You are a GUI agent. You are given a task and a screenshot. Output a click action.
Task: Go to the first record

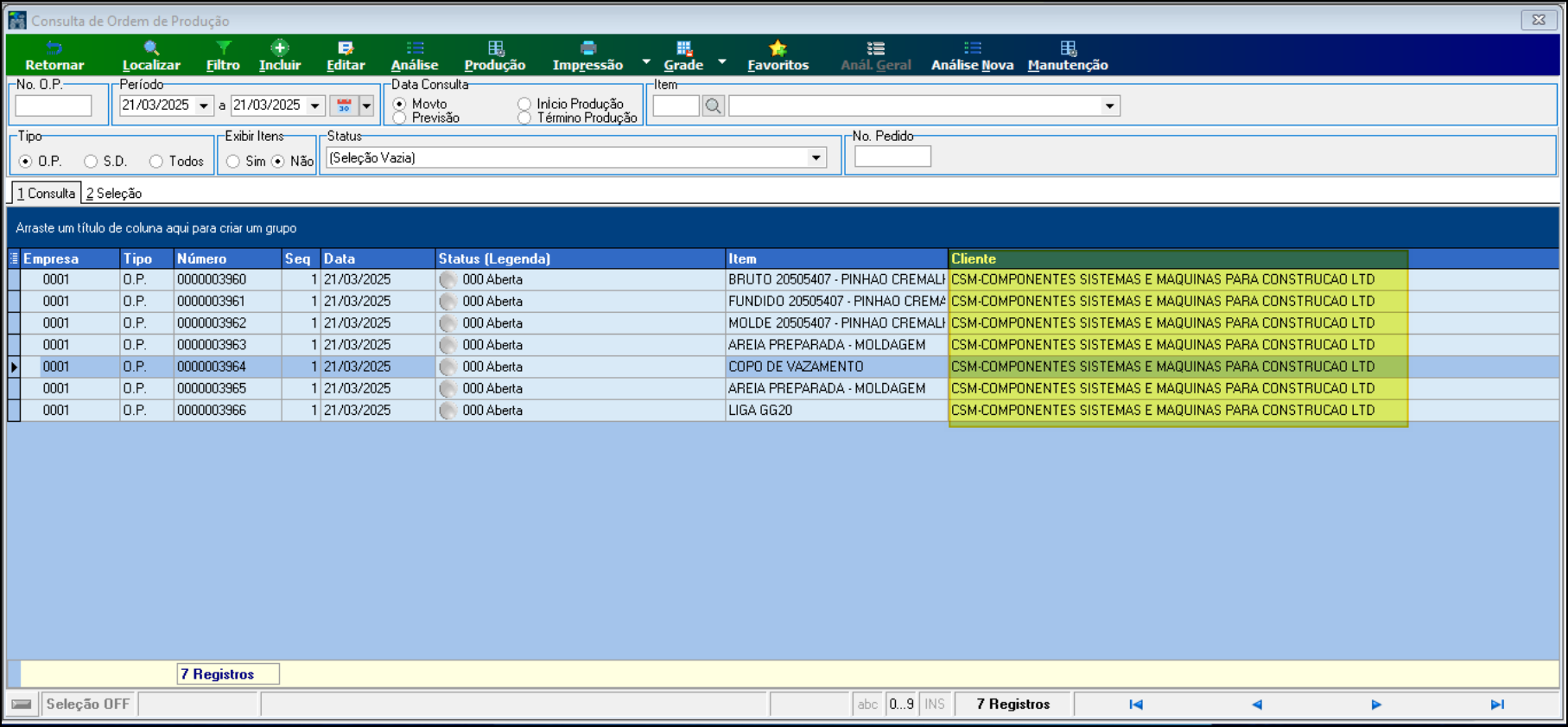(1136, 705)
